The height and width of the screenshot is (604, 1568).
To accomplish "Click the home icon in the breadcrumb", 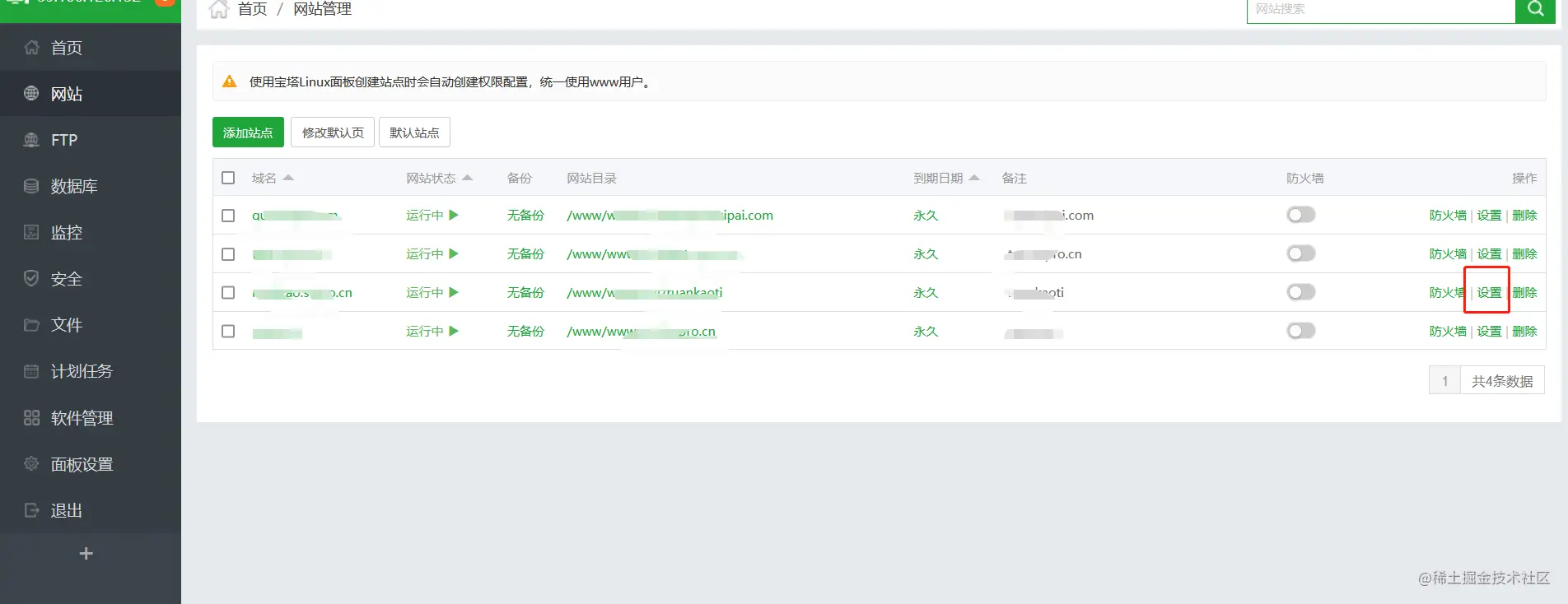I will (218, 9).
